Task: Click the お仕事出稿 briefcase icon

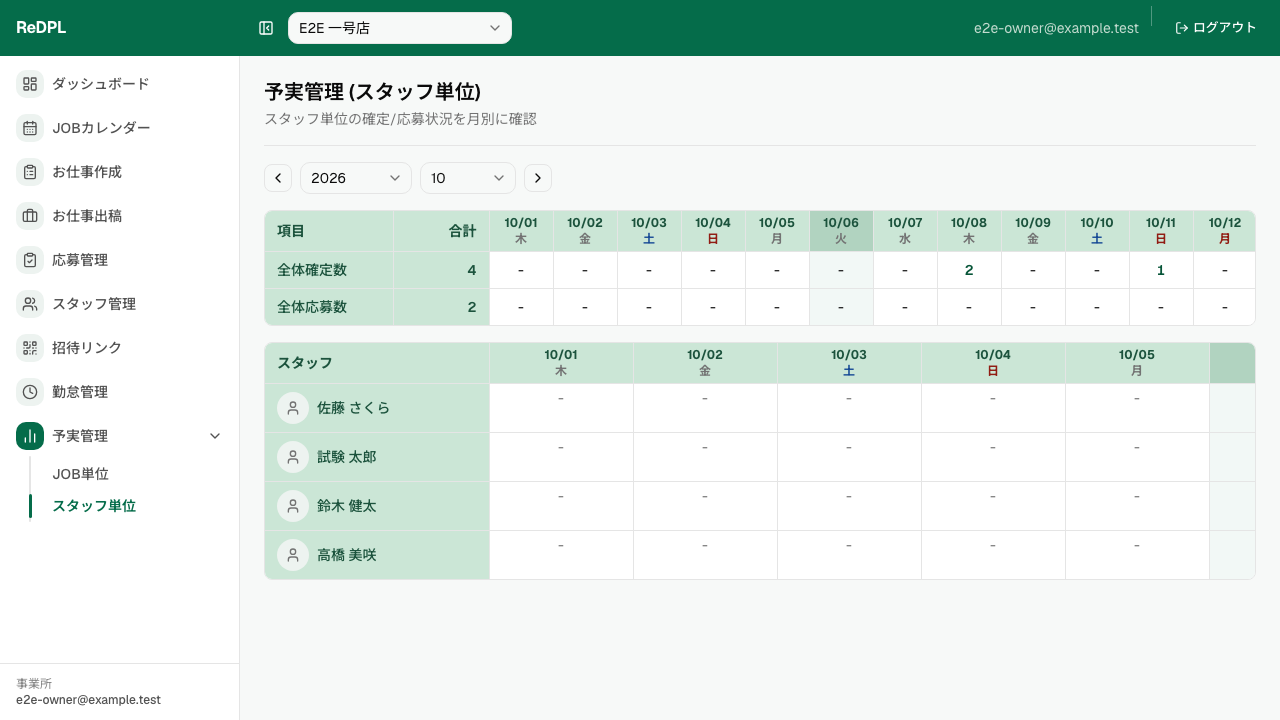Action: (x=30, y=216)
